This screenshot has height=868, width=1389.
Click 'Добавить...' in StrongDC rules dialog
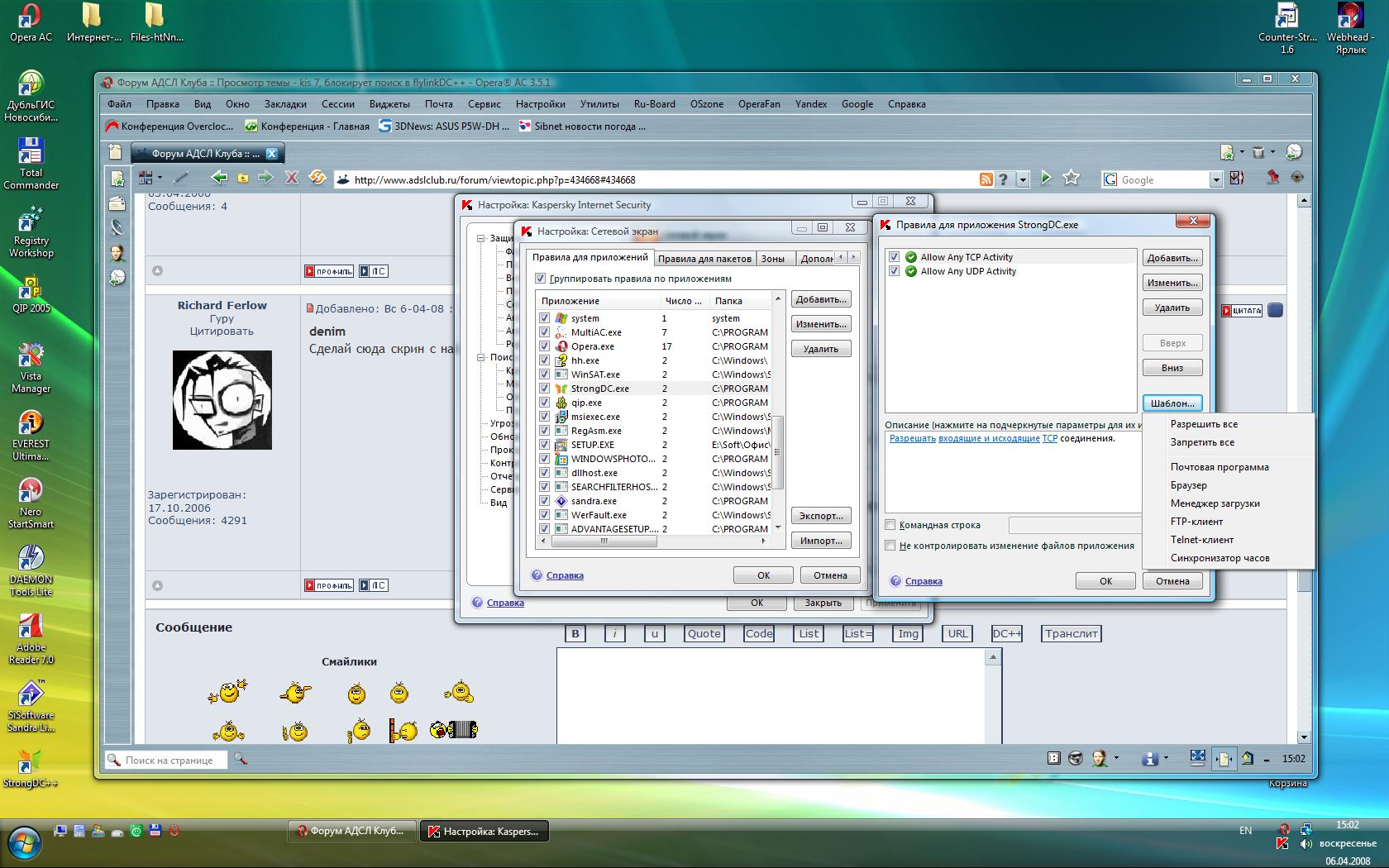(x=1172, y=258)
